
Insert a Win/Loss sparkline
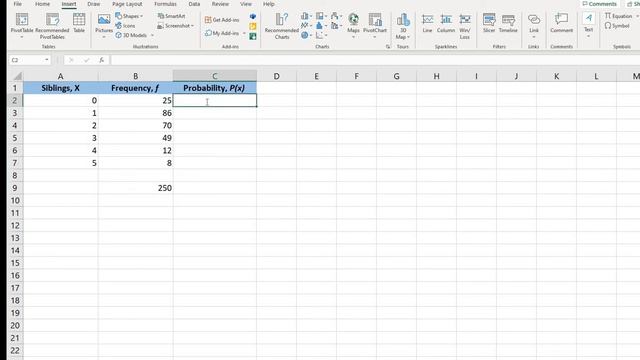pyautogui.click(x=464, y=26)
